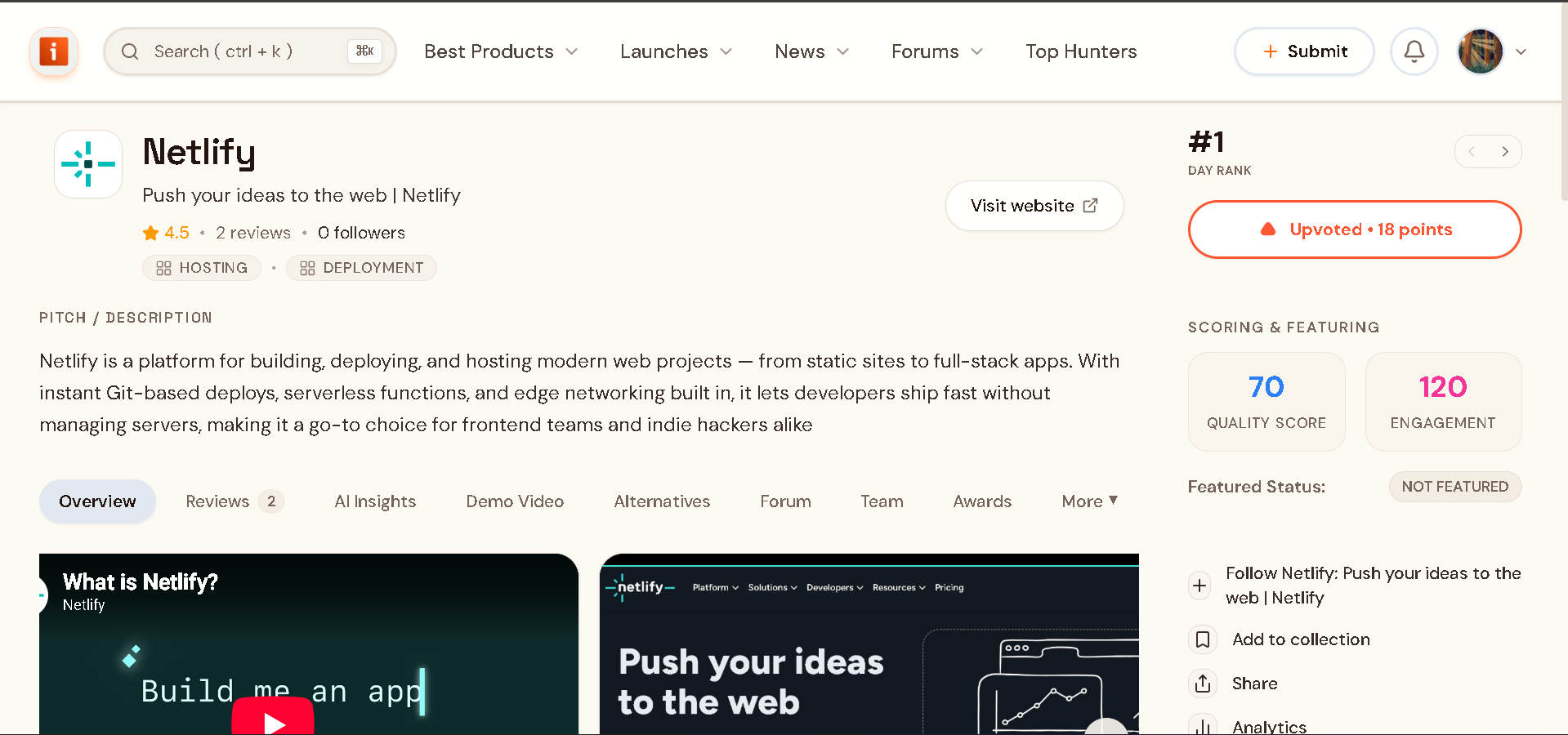The image size is (1568, 735).
Task: Open the Alternatives tab
Action: [662, 501]
